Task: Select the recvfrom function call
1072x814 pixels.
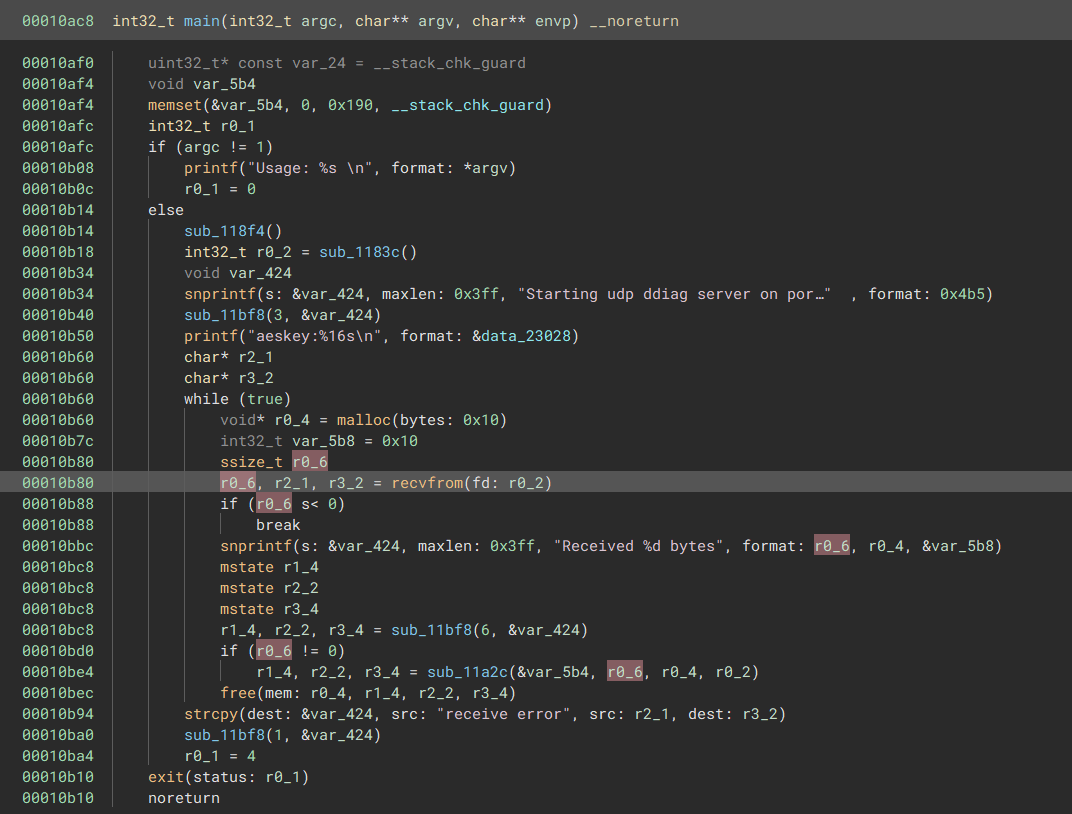Action: [x=430, y=483]
